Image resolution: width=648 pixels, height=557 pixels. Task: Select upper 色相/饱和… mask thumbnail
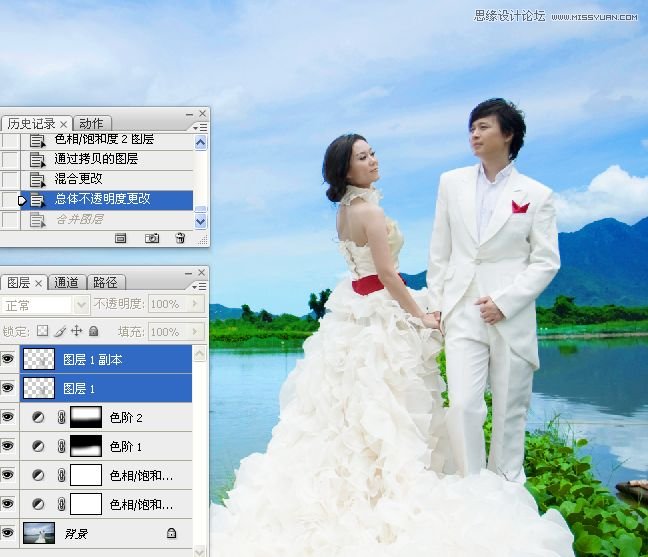pos(86,475)
